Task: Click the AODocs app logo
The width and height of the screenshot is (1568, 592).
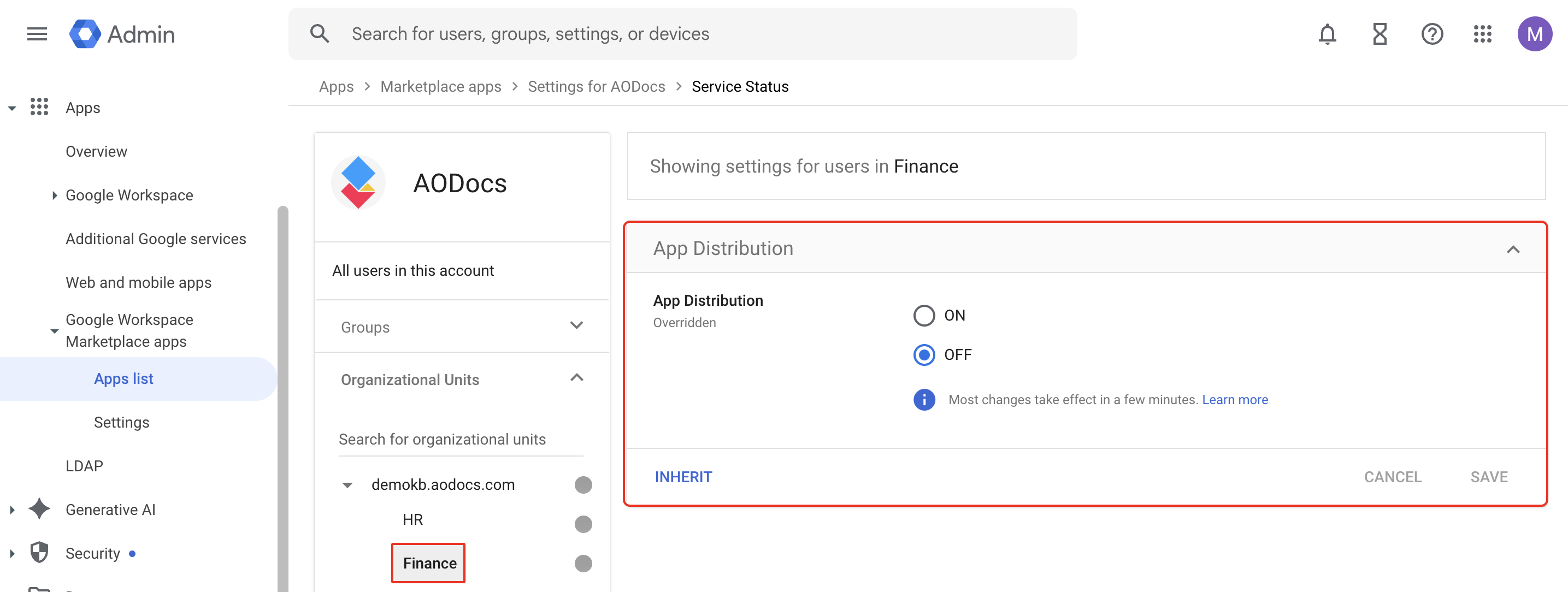Action: coord(358,182)
